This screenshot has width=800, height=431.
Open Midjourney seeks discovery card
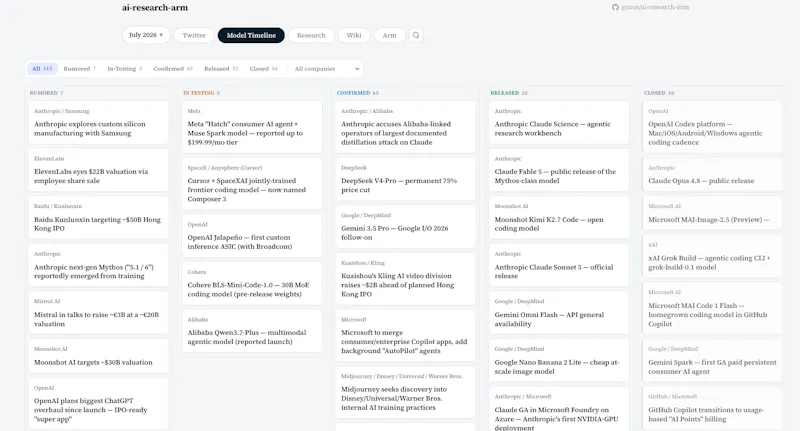(x=406, y=392)
